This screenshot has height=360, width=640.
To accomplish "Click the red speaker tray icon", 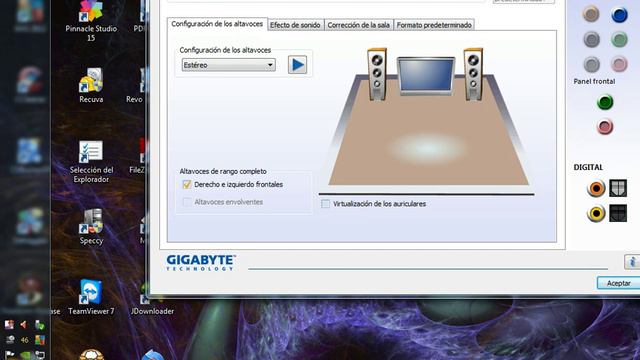I will click(24, 325).
